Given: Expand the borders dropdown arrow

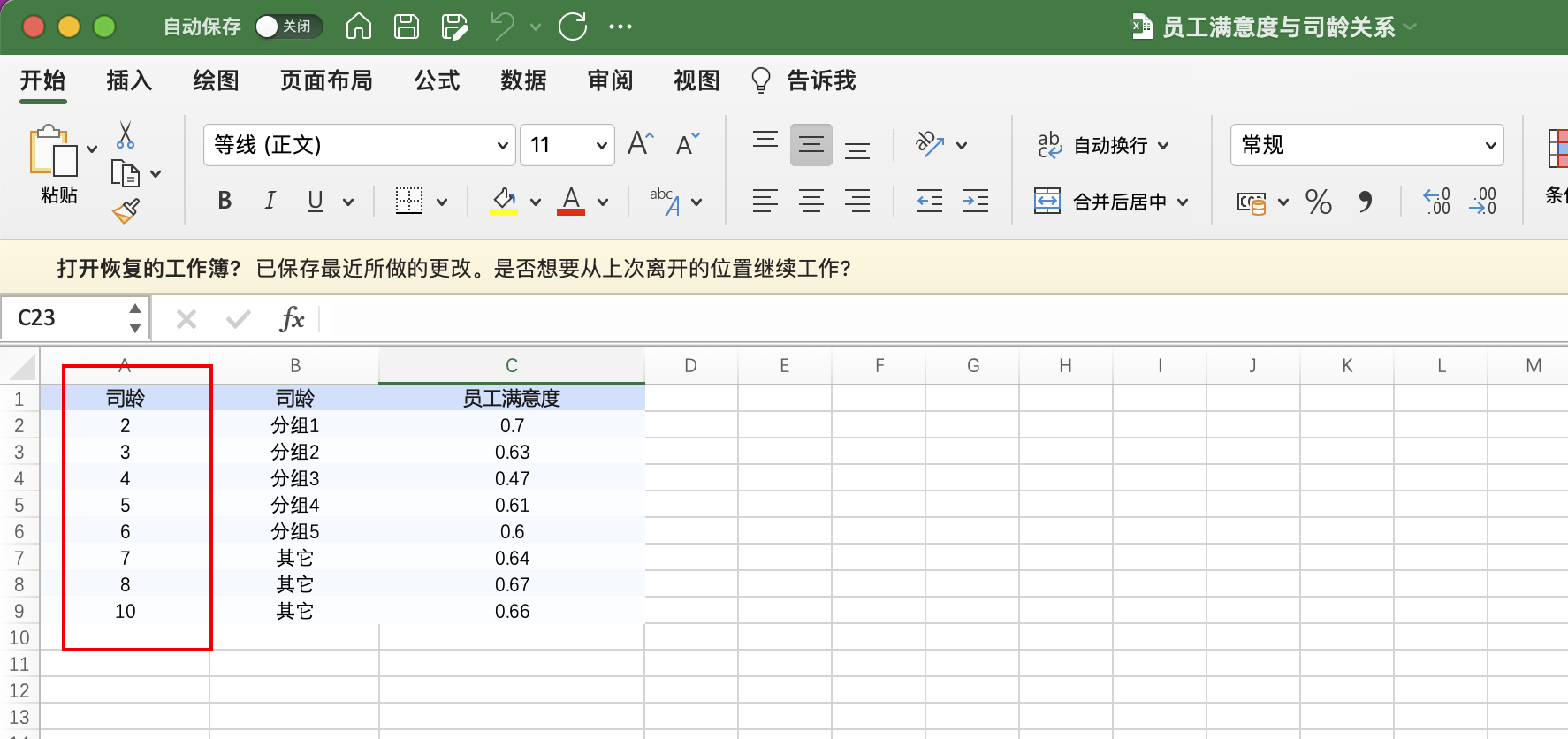Looking at the screenshot, I should point(442,202).
